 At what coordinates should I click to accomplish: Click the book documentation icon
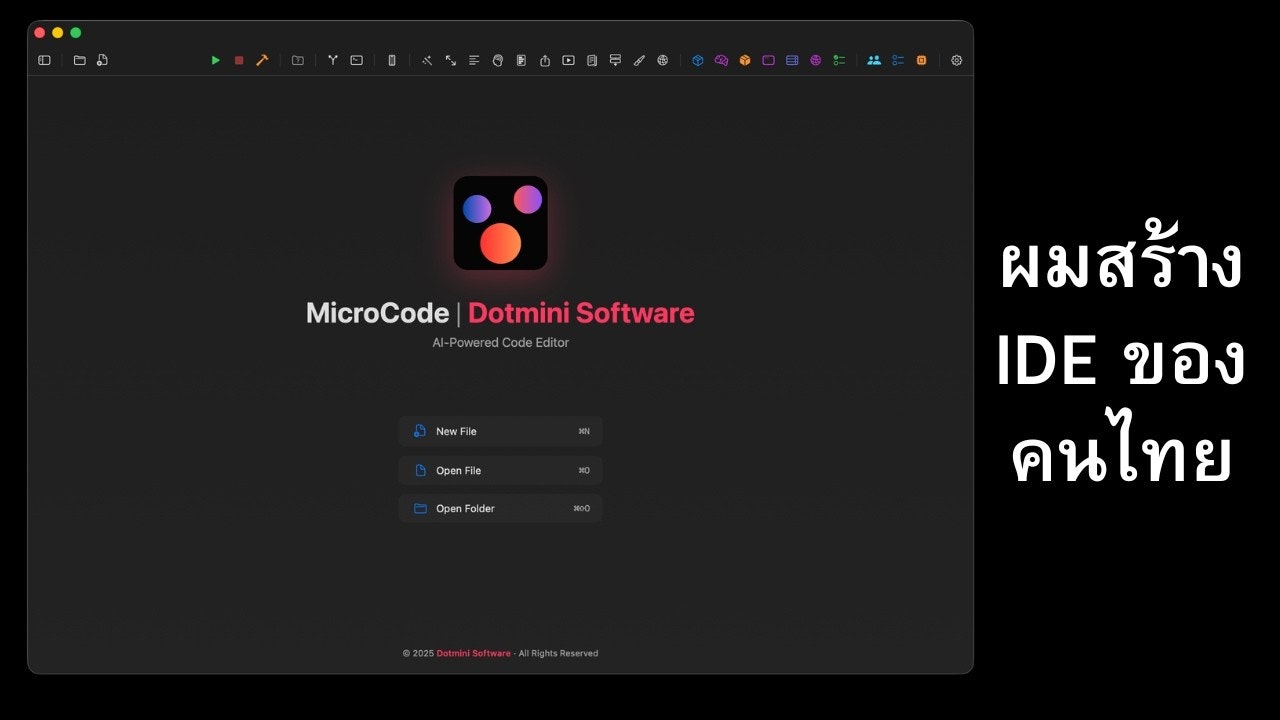(592, 60)
